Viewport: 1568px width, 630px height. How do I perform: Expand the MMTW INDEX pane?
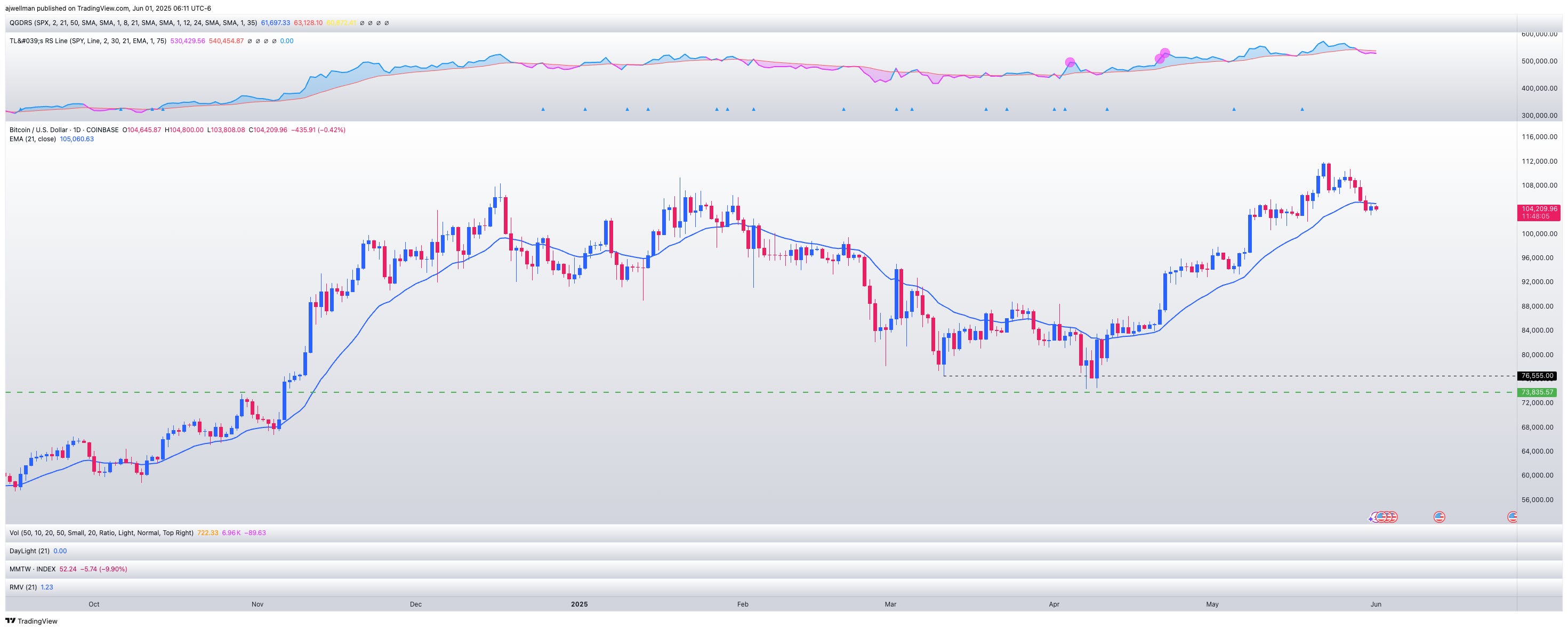(33, 569)
